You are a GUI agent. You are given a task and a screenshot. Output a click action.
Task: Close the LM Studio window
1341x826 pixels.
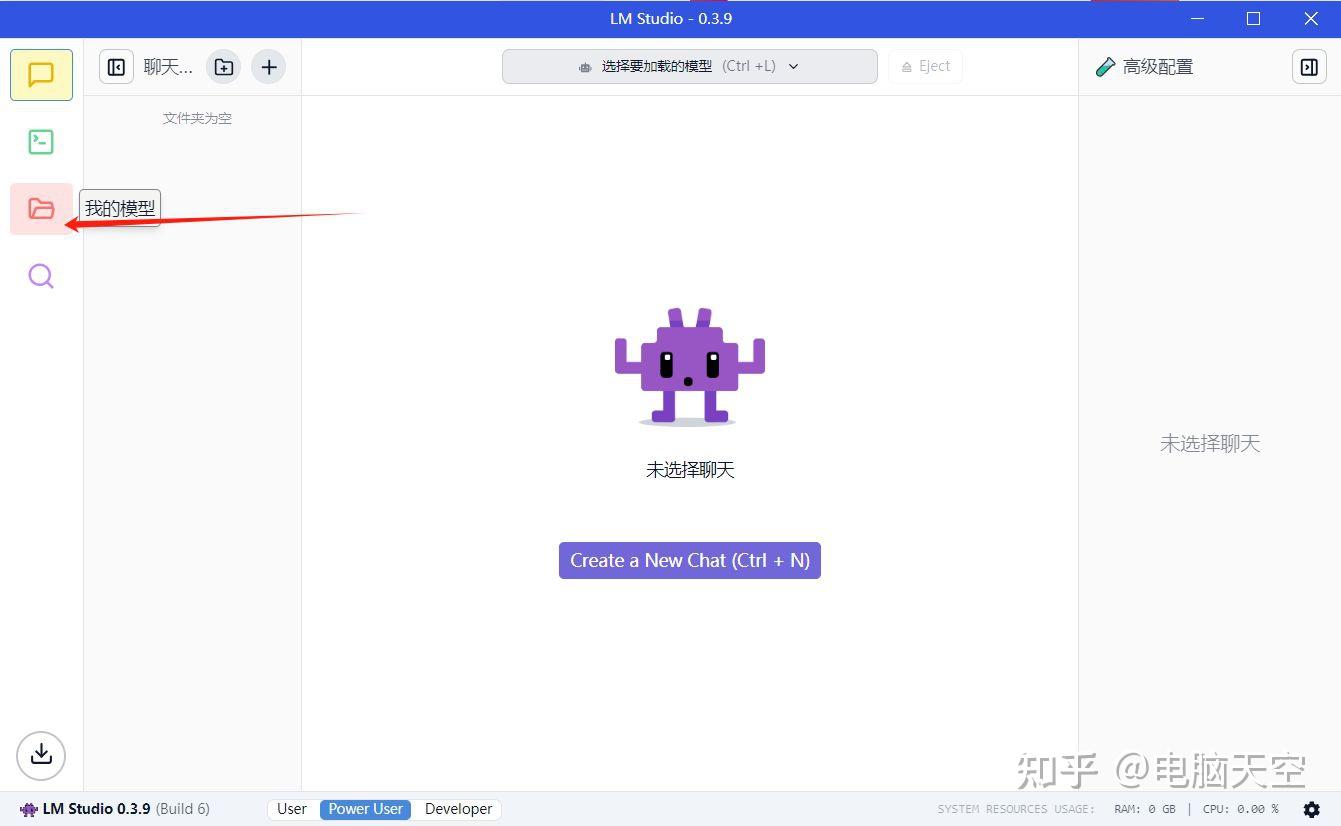1311,19
